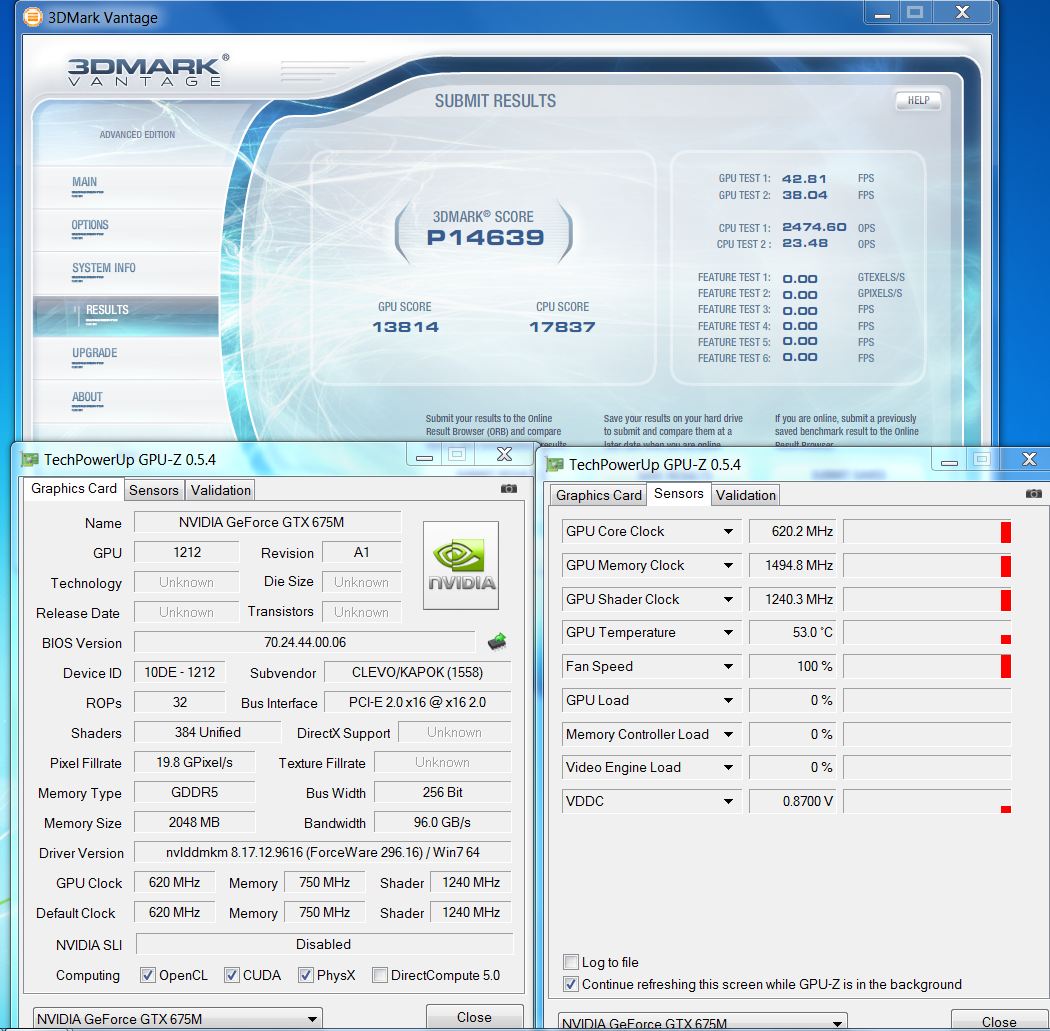1050x1031 pixels.
Task: Switch to Validation tab in right GPU-Z window
Action: (745, 495)
